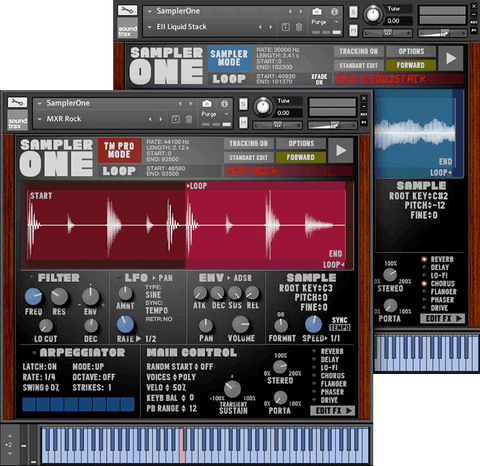This screenshot has height=466, width=480.
Task: Click the info icon in back window header
Action: [x=334, y=12]
